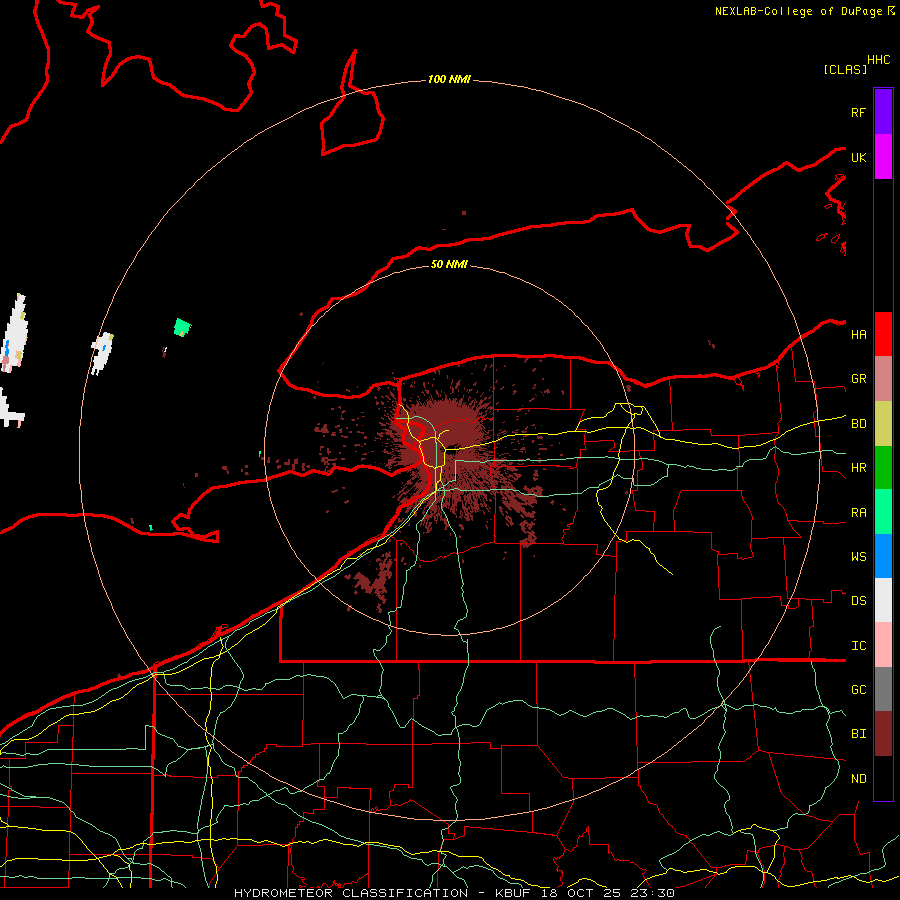Click the GR legend color swatch
Viewport: 900px width, 900px height.
pos(883,379)
